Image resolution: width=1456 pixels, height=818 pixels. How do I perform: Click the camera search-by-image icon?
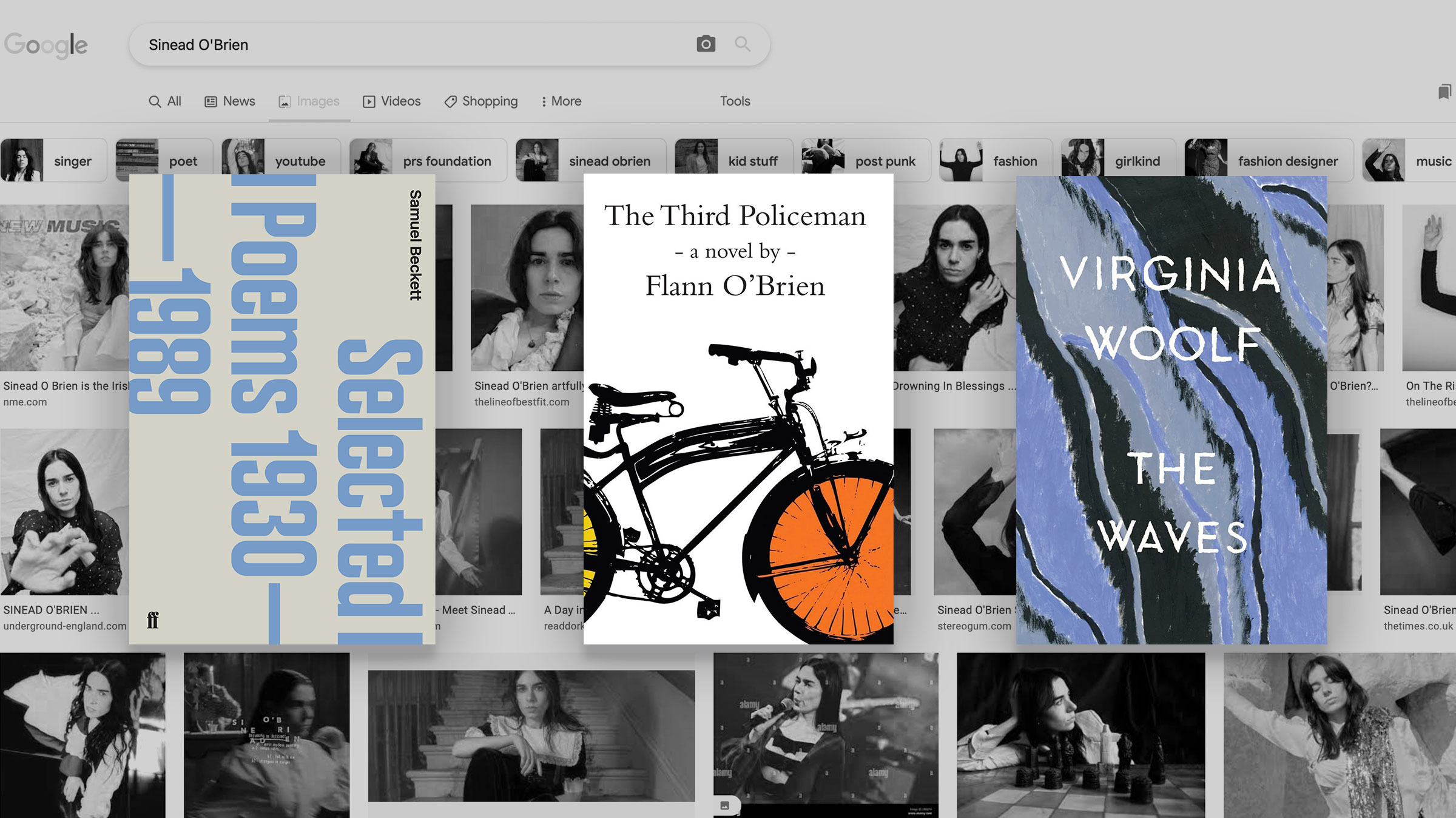coord(706,44)
